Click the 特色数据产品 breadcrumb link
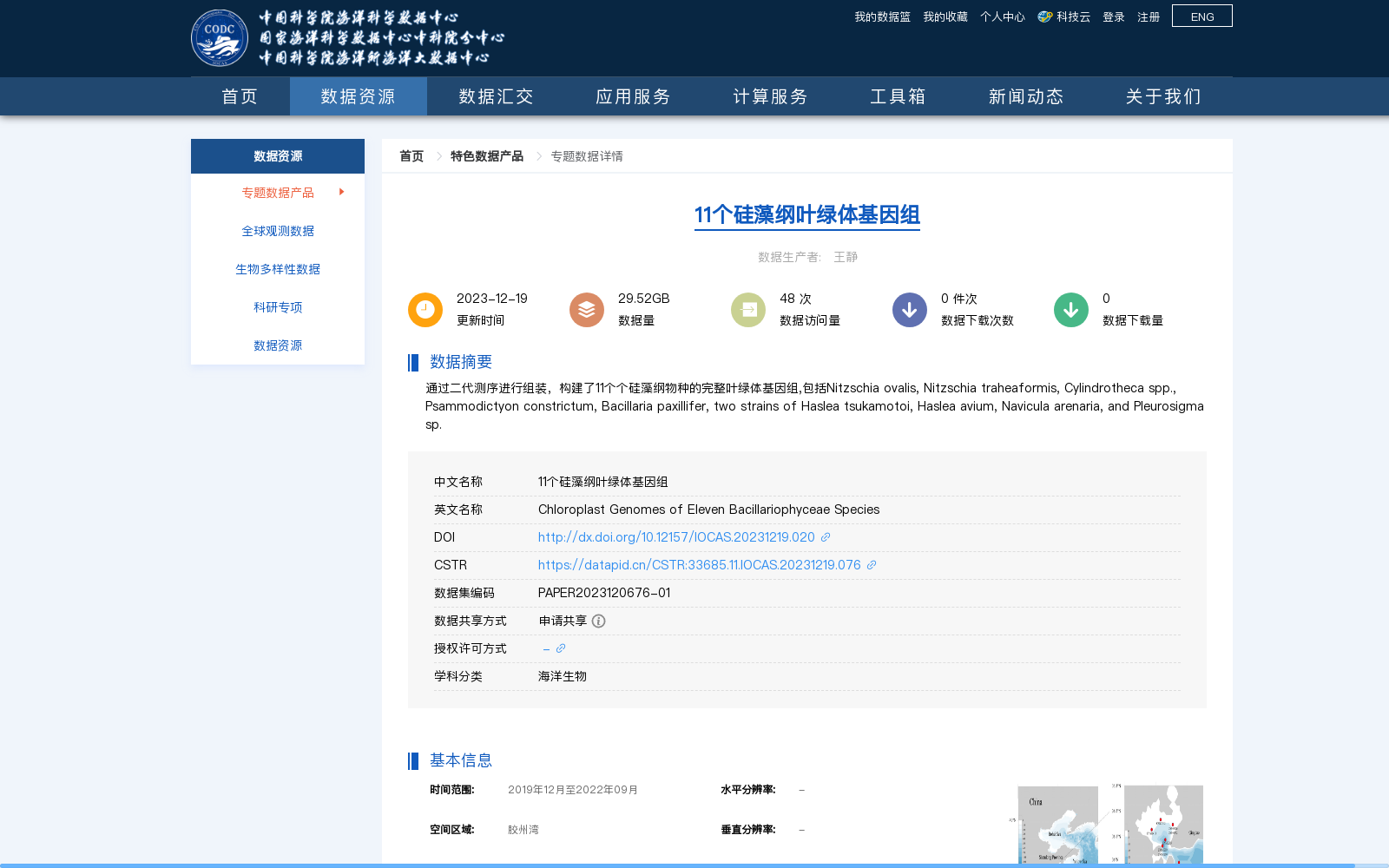This screenshot has height=868, width=1389. point(487,156)
